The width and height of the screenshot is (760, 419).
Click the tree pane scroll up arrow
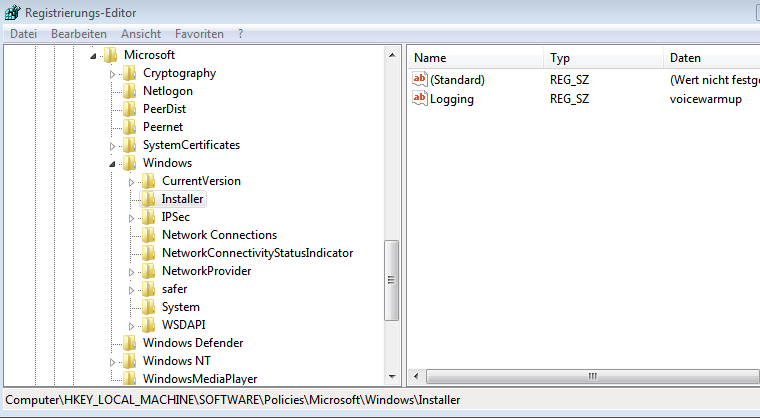(392, 55)
